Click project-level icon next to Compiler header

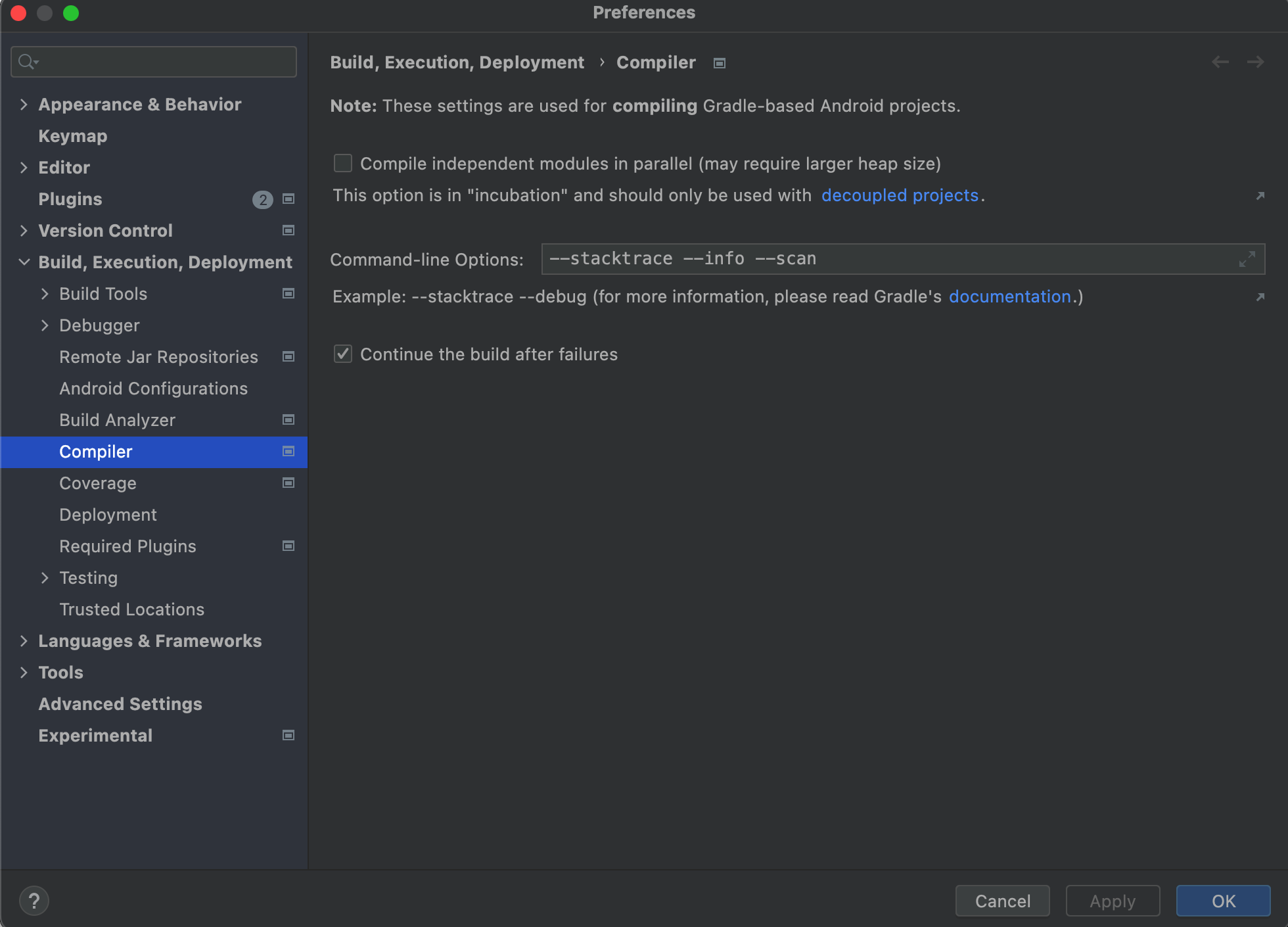pos(720,63)
